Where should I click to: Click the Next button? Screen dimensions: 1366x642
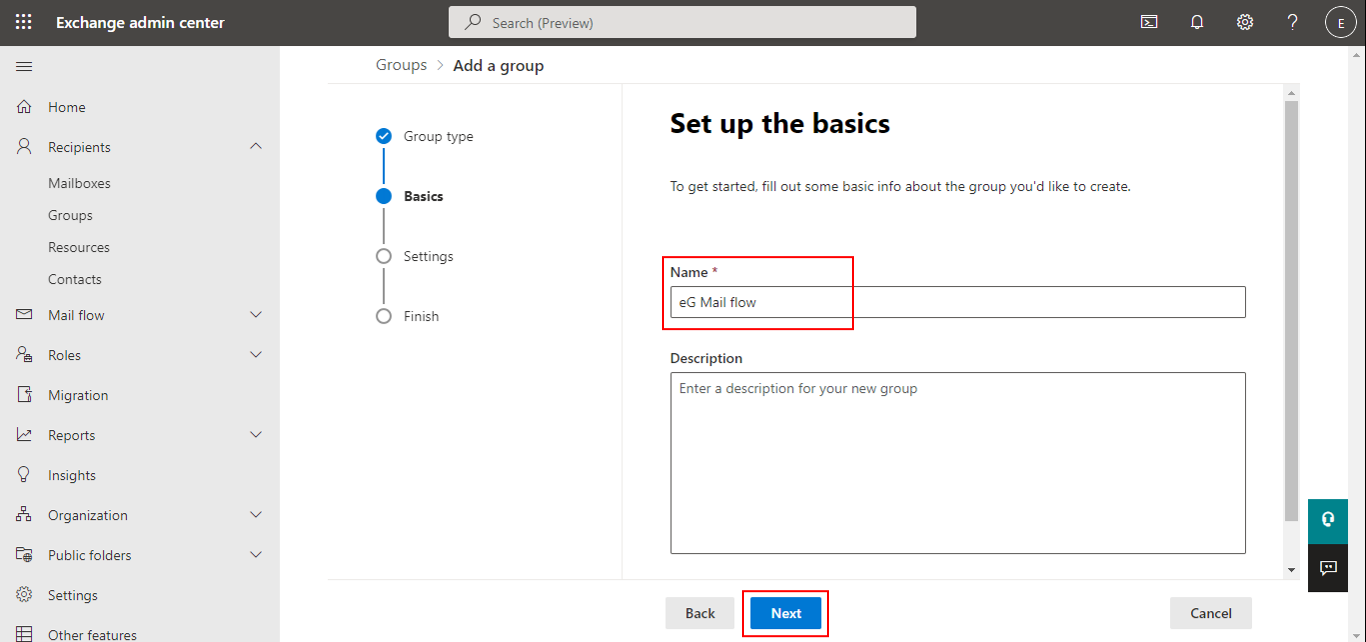[x=786, y=613]
